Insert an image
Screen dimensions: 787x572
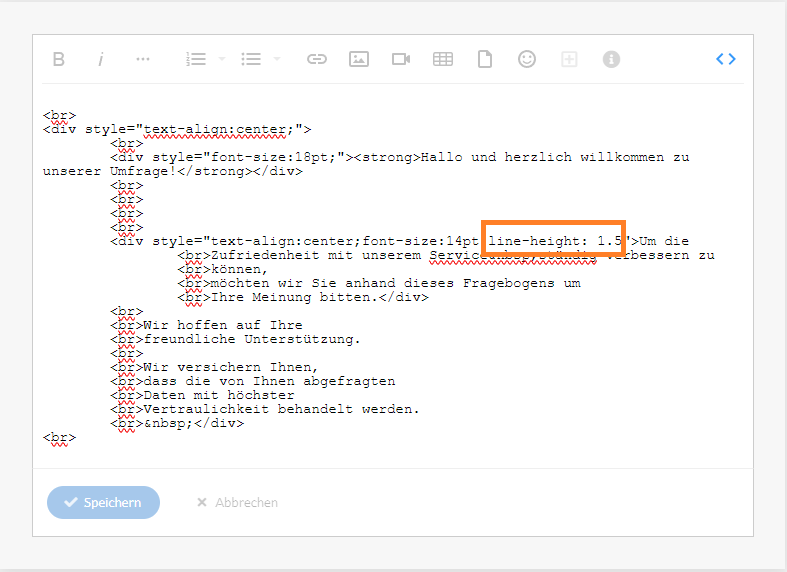pyautogui.click(x=359, y=59)
